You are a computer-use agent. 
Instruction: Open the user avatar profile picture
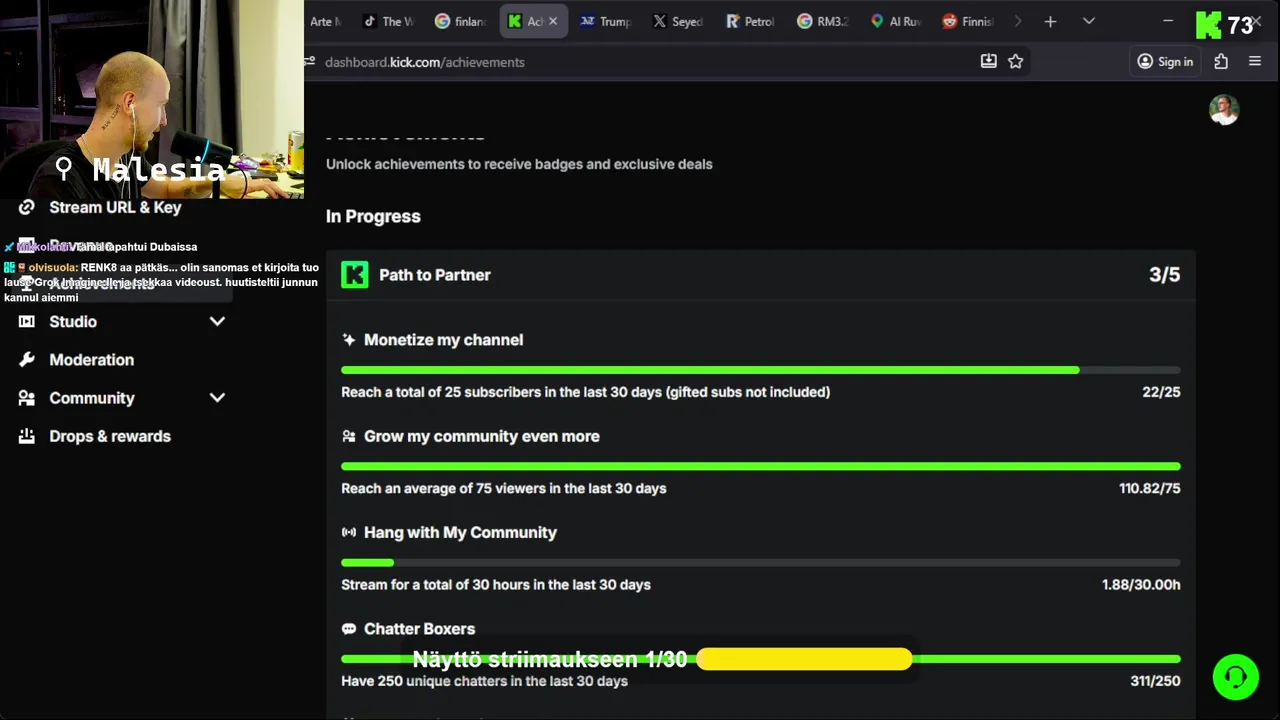pos(1224,110)
